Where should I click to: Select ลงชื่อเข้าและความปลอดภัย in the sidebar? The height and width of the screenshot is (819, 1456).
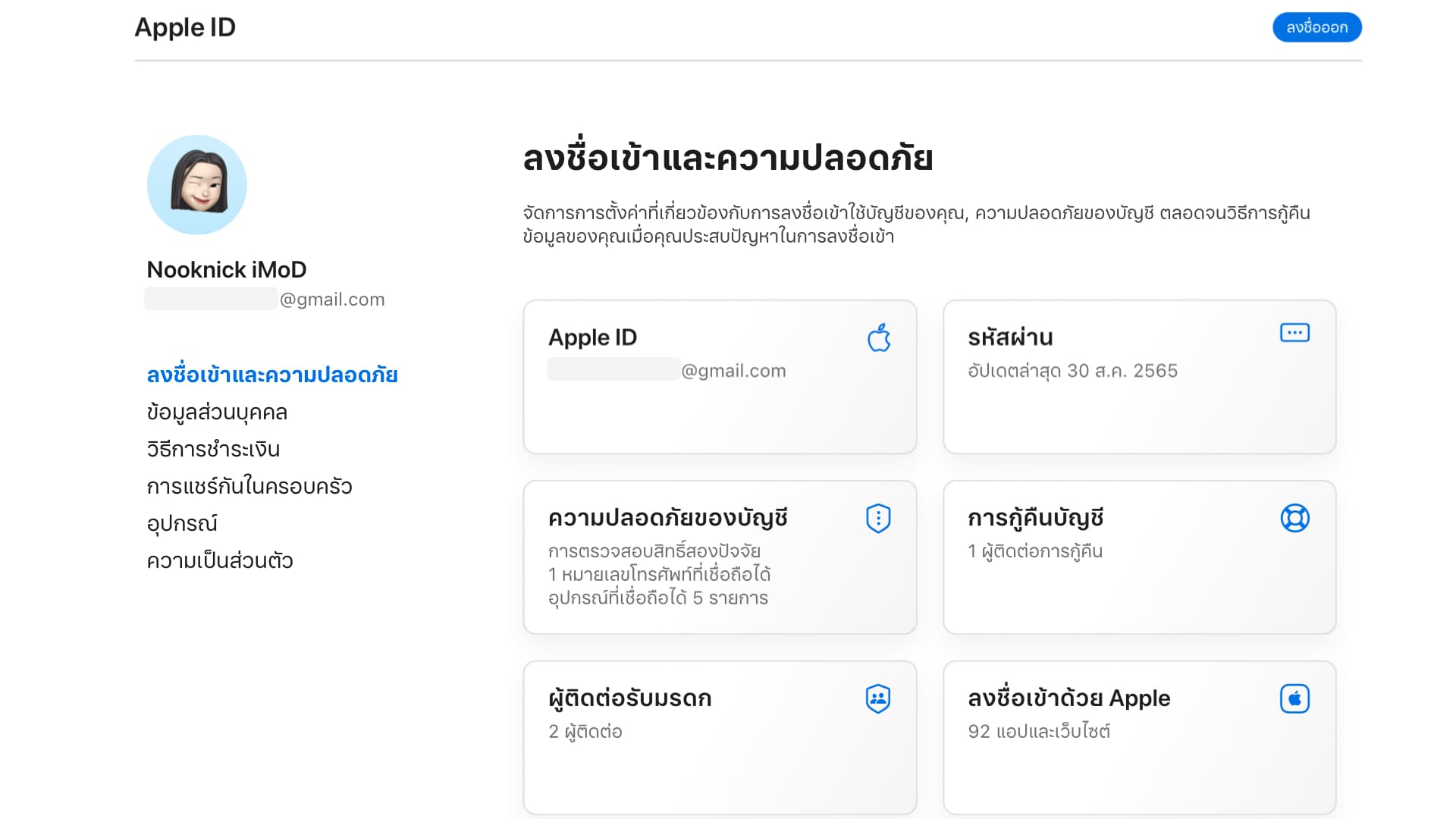point(272,375)
